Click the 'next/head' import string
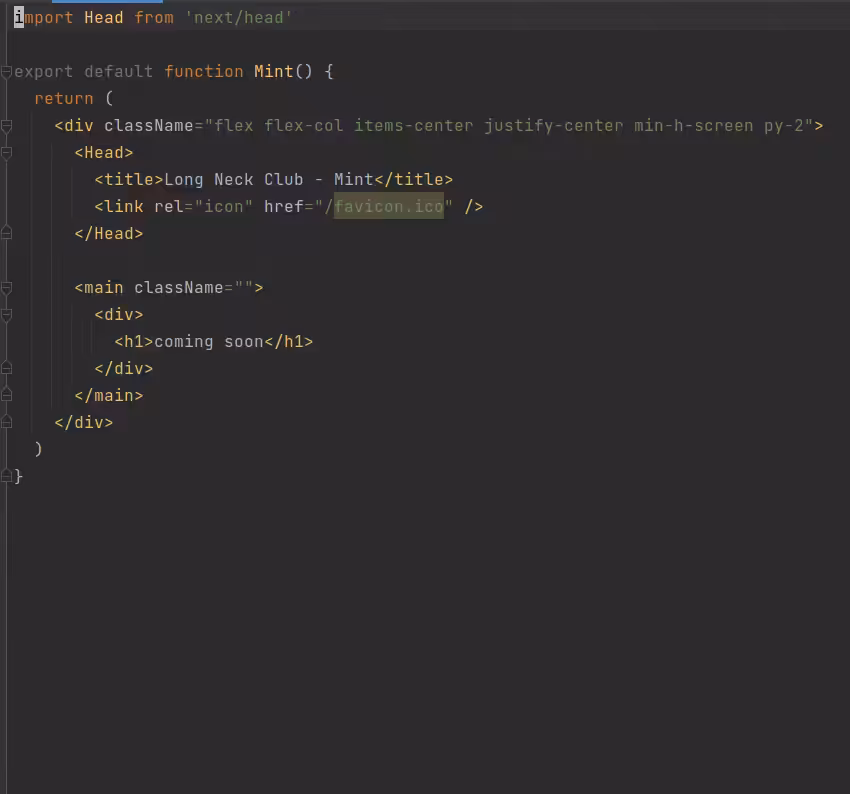The image size is (850, 794). pos(239,18)
